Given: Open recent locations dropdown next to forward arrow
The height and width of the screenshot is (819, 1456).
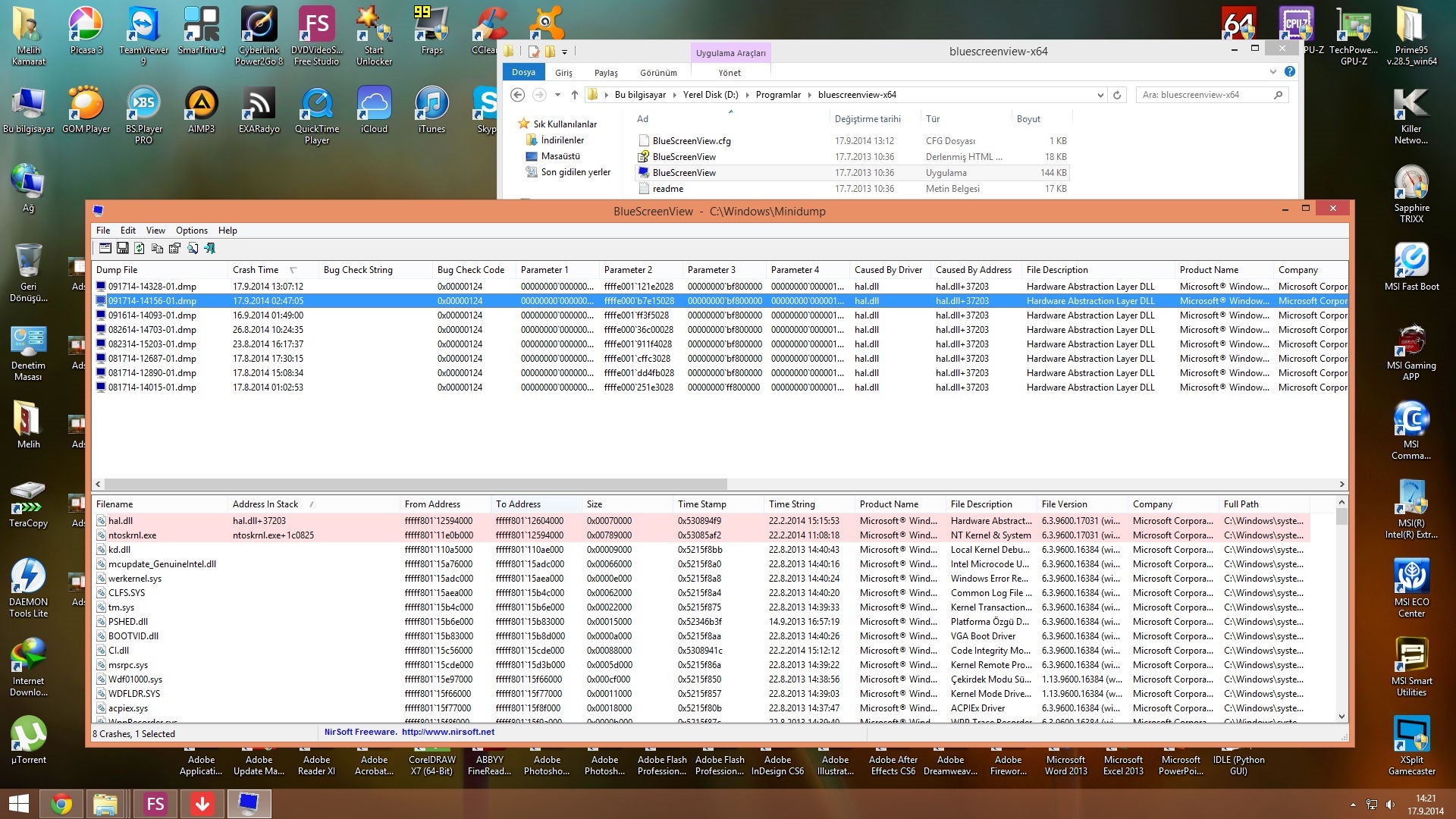Looking at the screenshot, I should [x=557, y=96].
